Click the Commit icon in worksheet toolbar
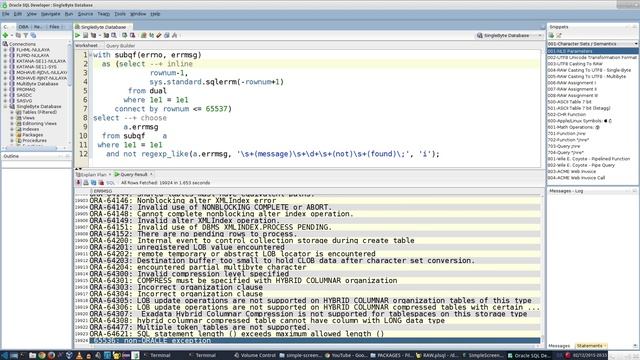Viewport: 640px width, 360px height. tap(124, 36)
